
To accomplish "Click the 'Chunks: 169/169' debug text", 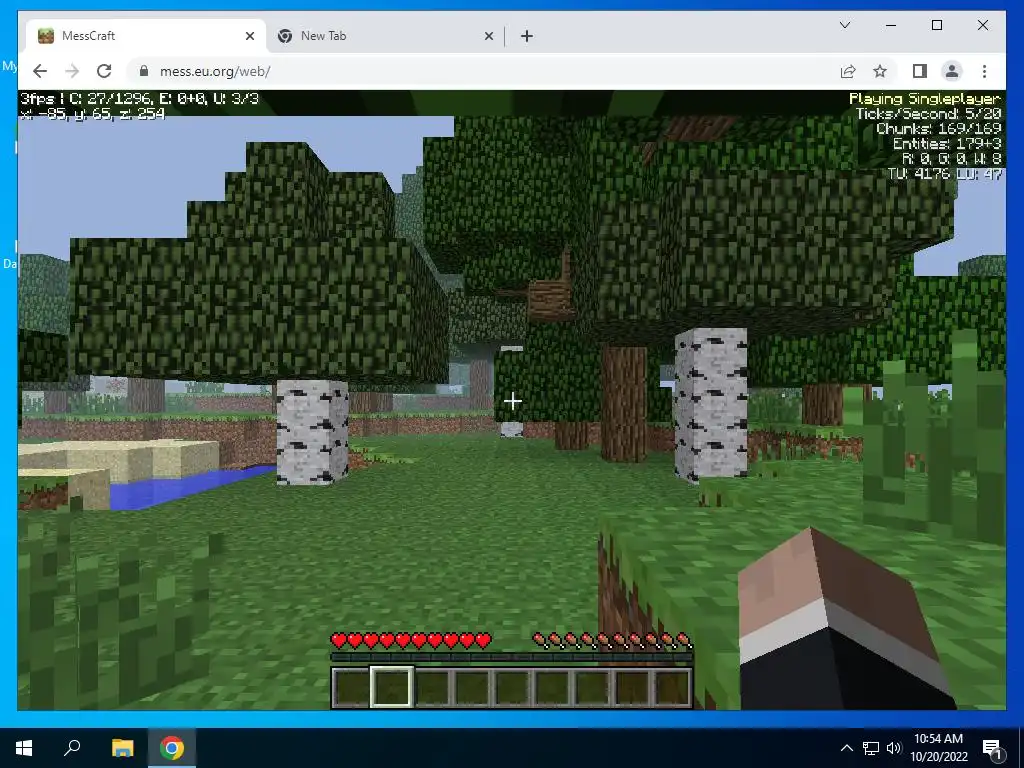I will tap(938, 129).
